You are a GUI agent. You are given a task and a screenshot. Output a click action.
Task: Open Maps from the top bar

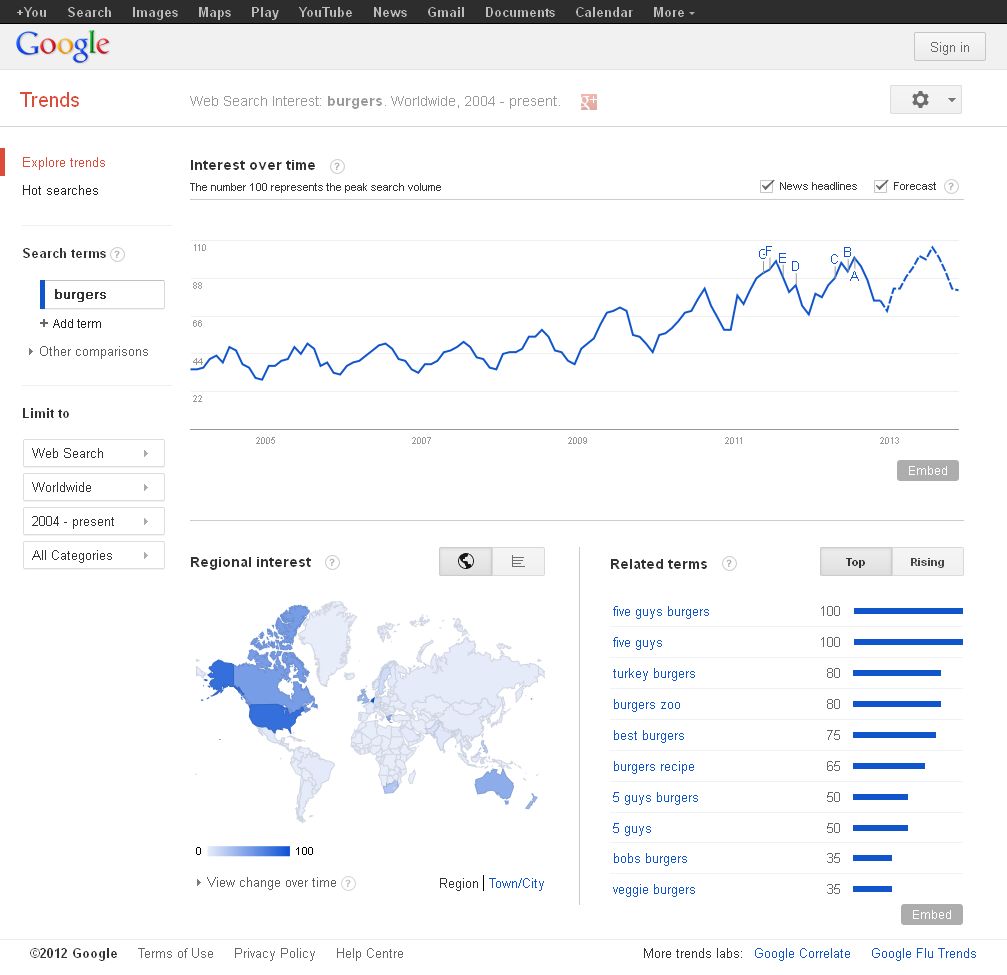point(215,12)
